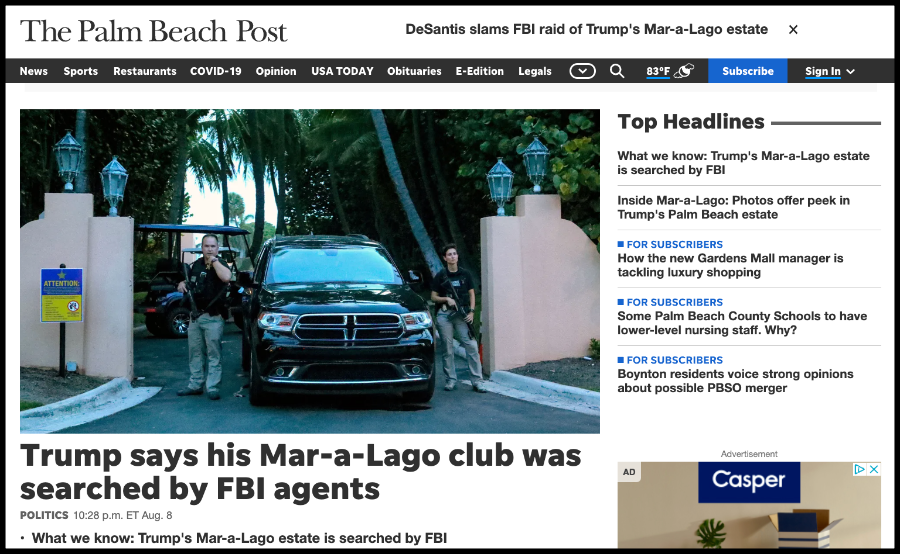Open the main Mar-a-Lago gate photo

pyautogui.click(x=310, y=271)
